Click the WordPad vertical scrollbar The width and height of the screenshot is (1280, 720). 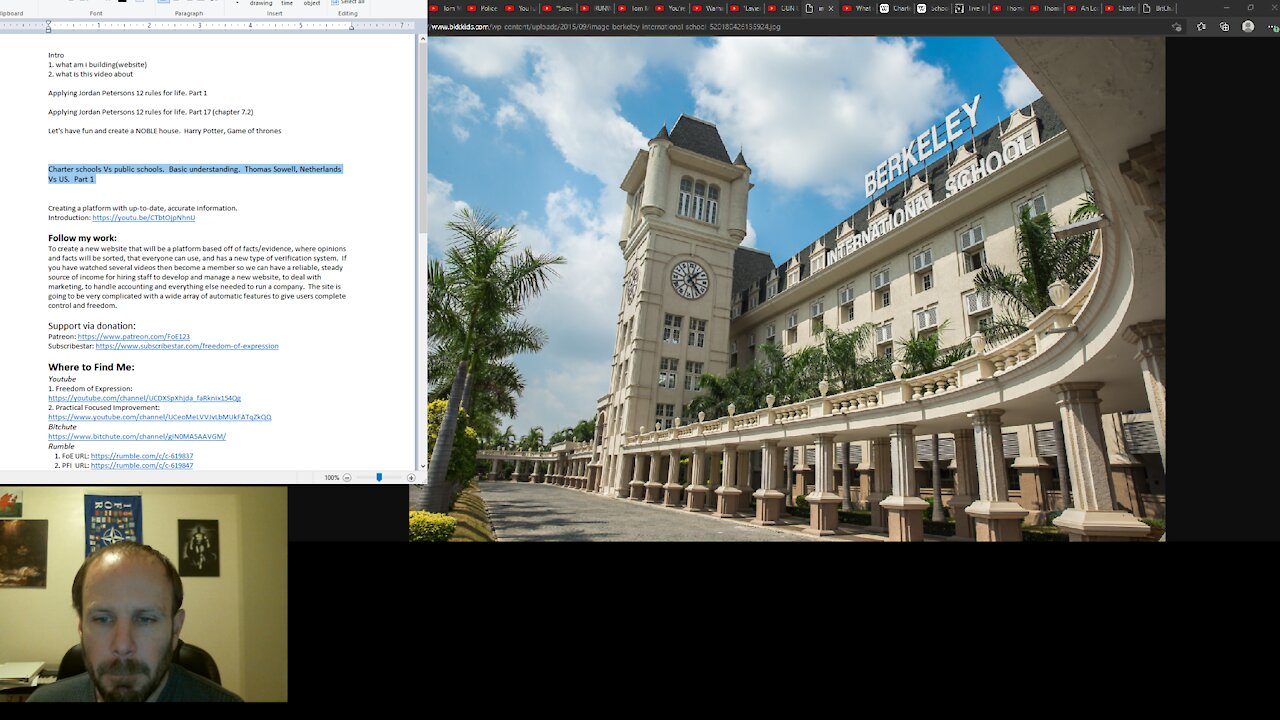click(423, 140)
